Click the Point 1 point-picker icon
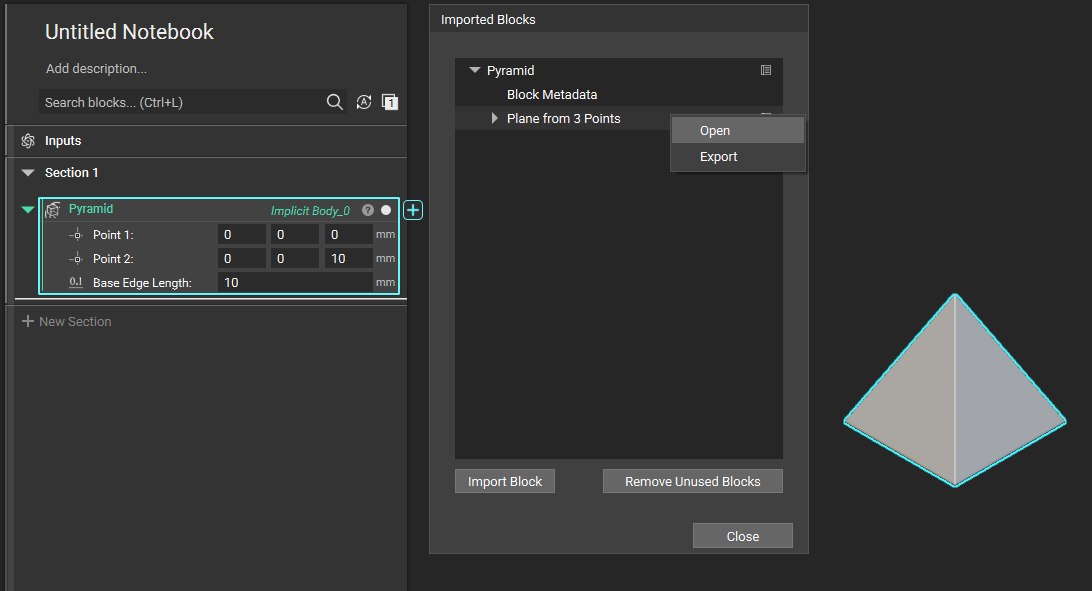 (x=76, y=235)
